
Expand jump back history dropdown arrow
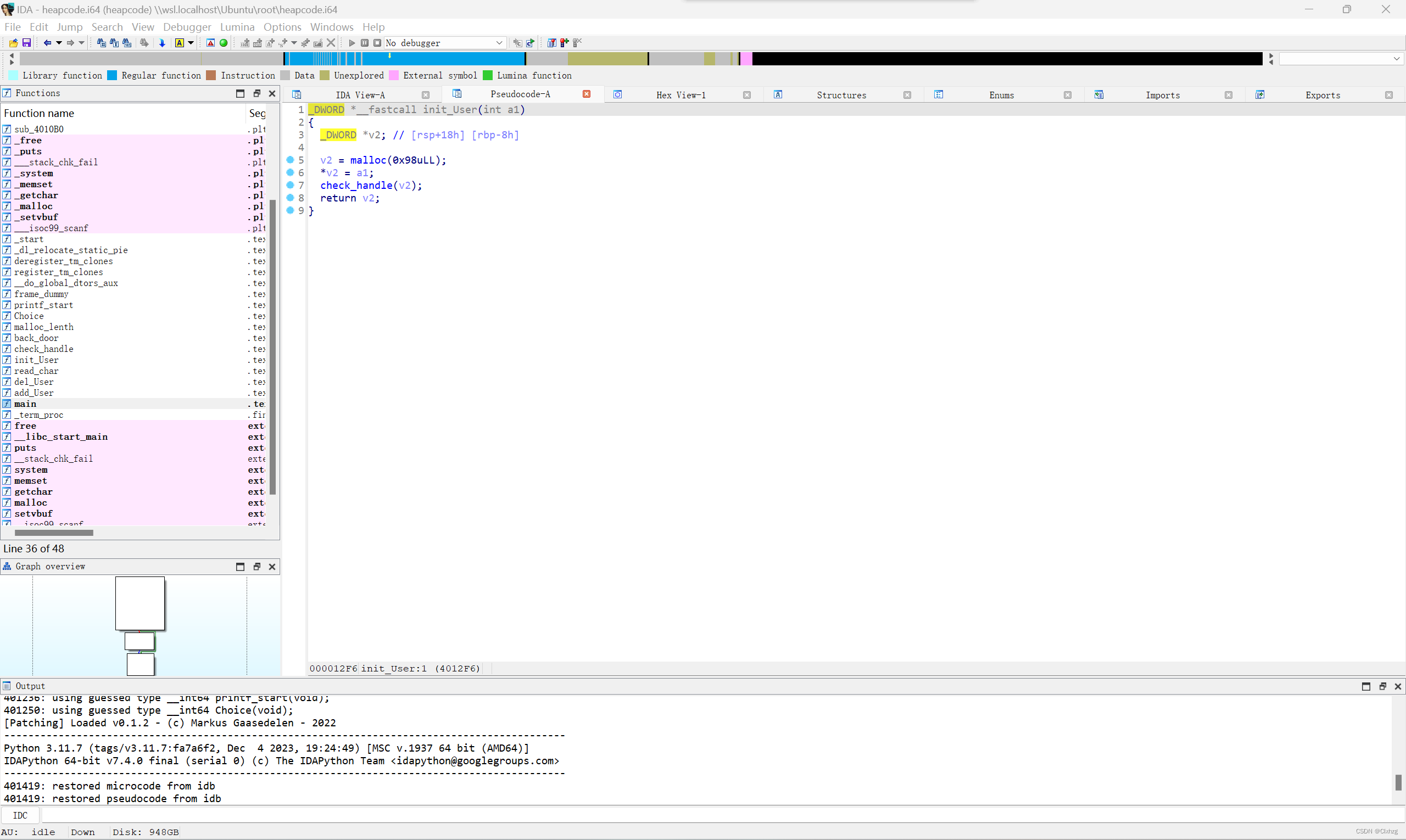coord(59,43)
